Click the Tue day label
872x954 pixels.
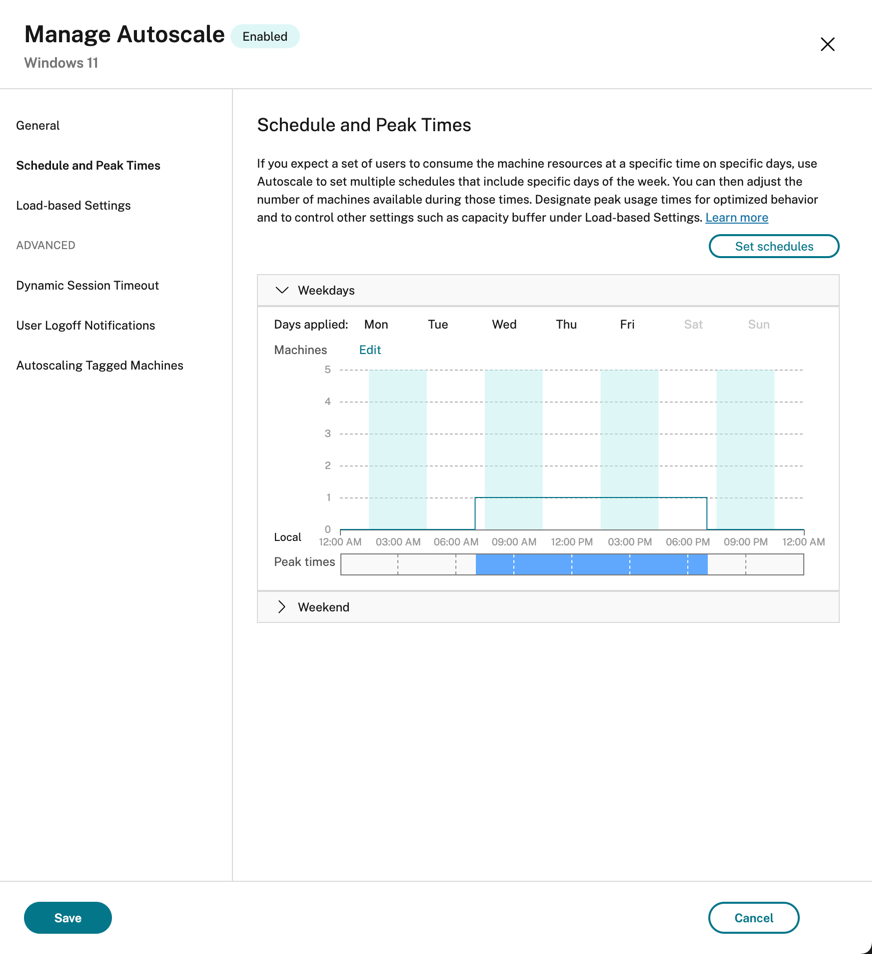tap(438, 324)
